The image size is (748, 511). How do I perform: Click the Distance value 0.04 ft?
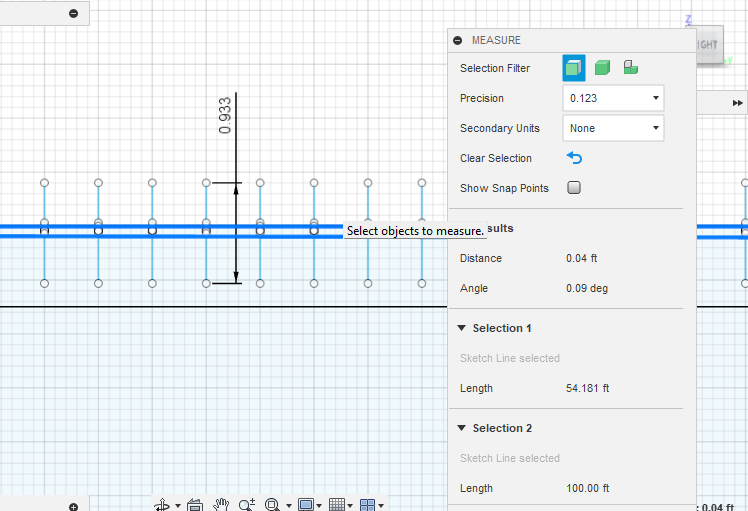[582, 258]
